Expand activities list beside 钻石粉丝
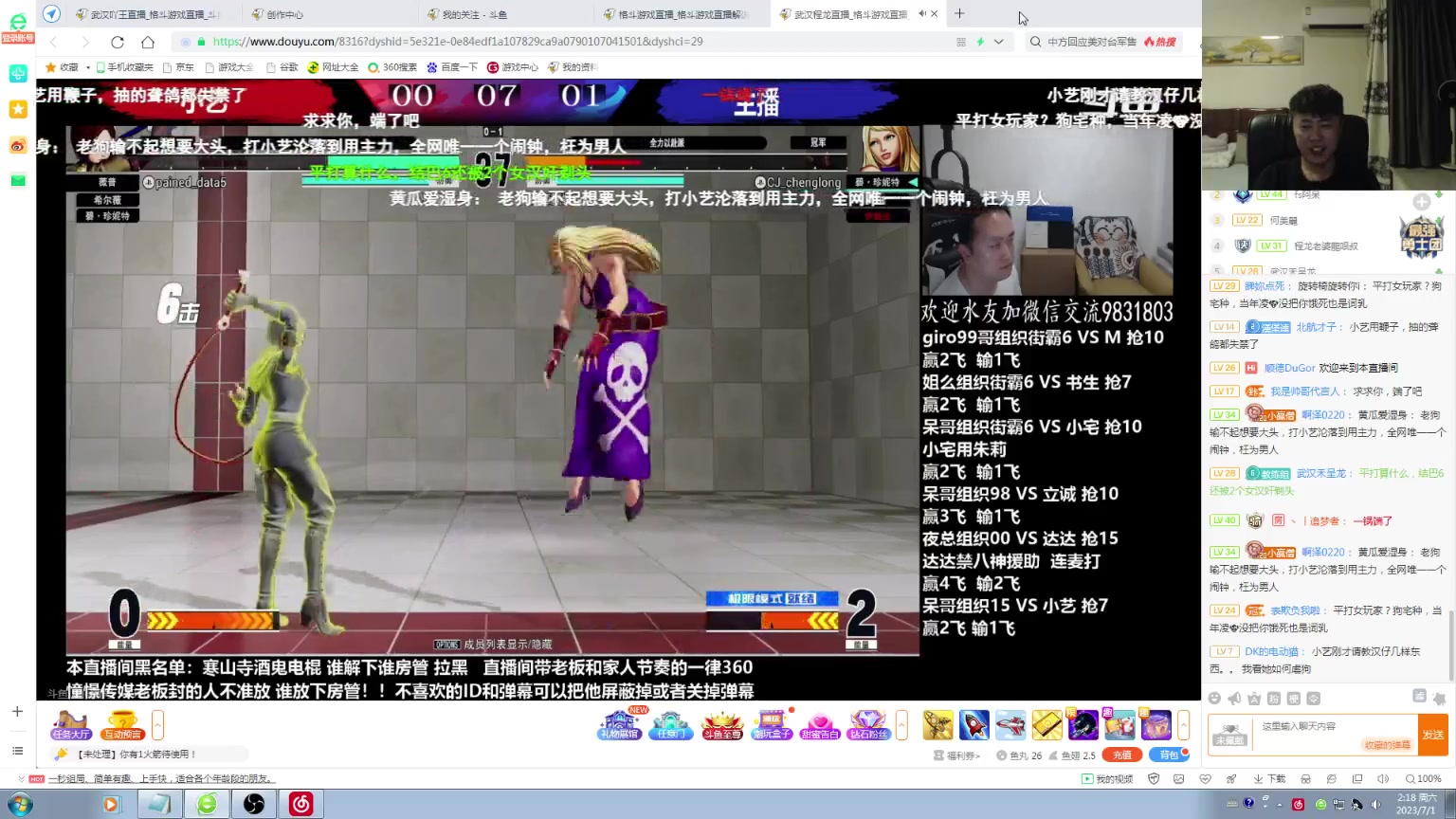The image size is (1456, 819). pyautogui.click(x=901, y=725)
